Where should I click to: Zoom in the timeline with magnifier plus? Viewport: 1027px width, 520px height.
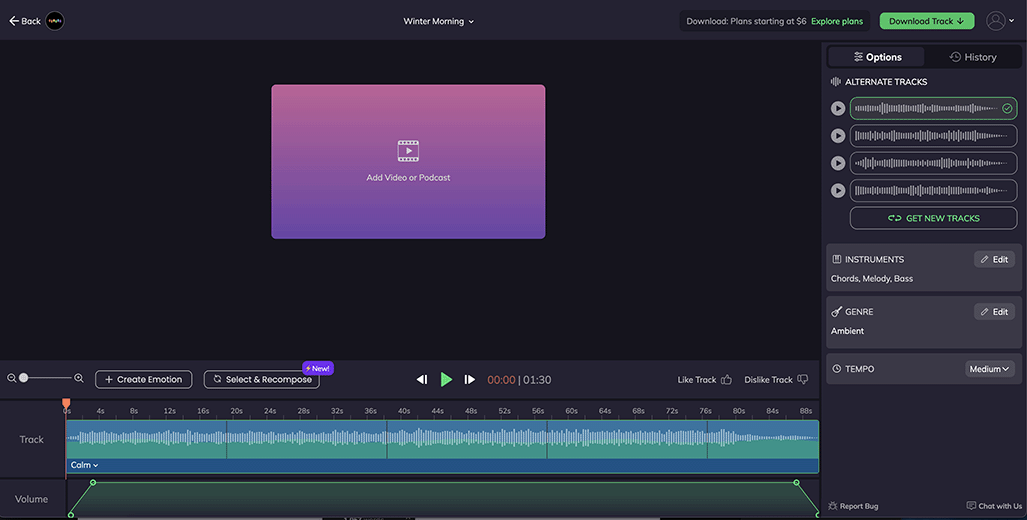tap(79, 378)
